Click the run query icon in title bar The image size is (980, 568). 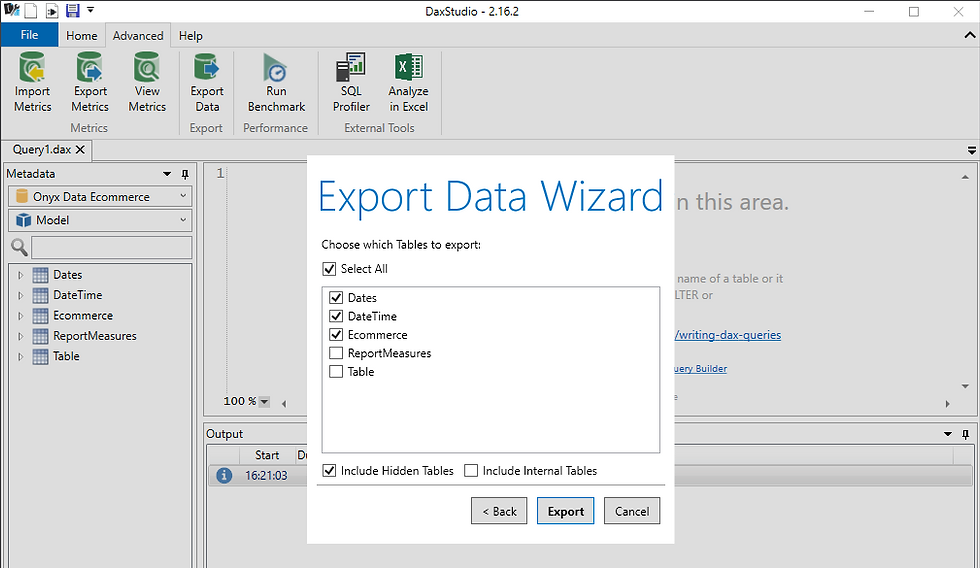[x=52, y=10]
